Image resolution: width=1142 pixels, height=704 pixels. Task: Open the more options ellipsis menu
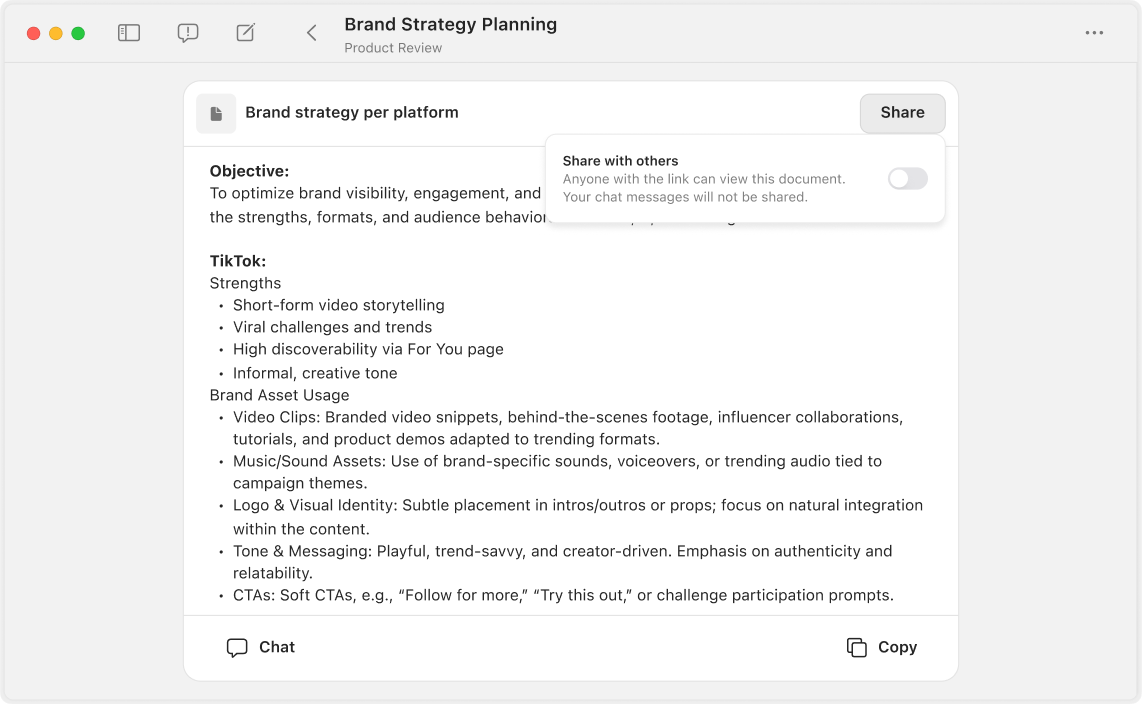(x=1094, y=33)
